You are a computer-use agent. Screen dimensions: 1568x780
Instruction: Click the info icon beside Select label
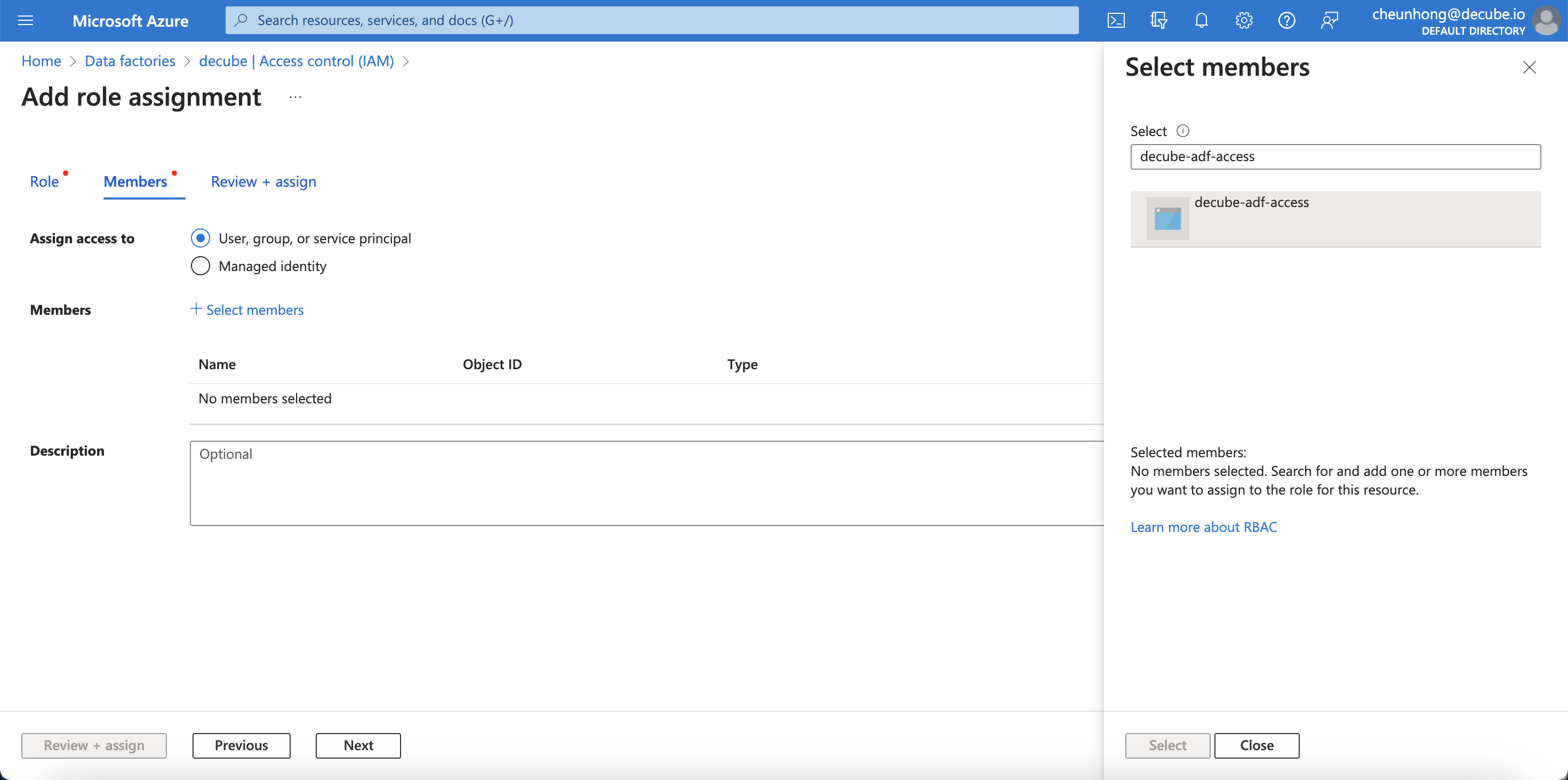[x=1183, y=131]
